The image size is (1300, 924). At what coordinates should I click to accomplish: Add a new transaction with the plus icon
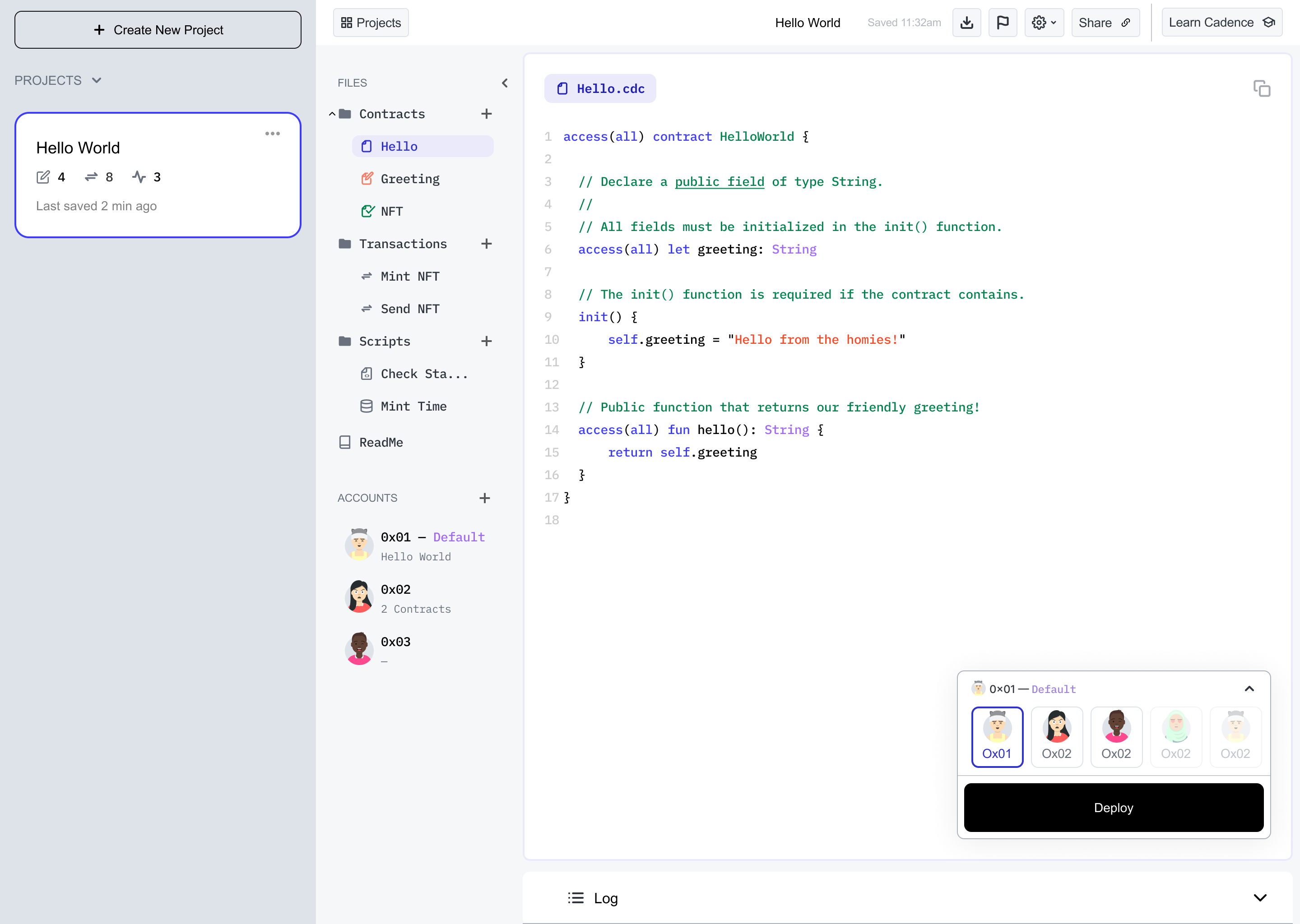point(487,244)
